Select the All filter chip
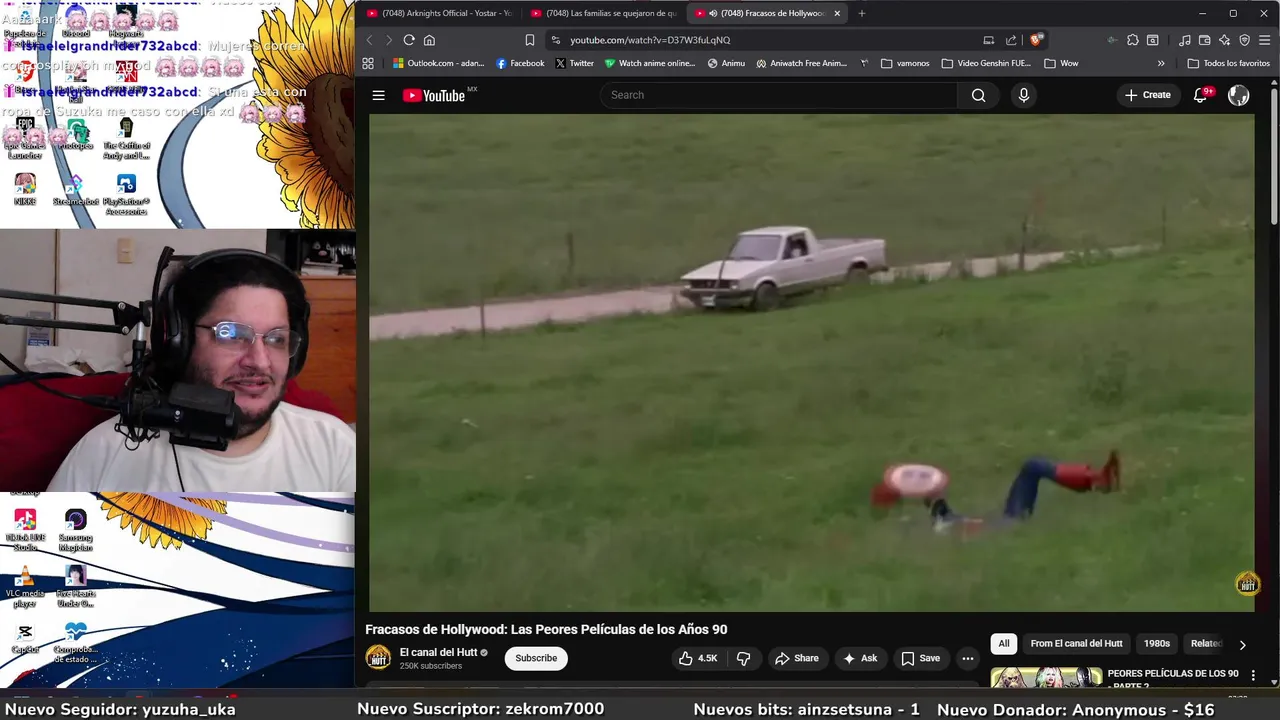 [1003, 644]
